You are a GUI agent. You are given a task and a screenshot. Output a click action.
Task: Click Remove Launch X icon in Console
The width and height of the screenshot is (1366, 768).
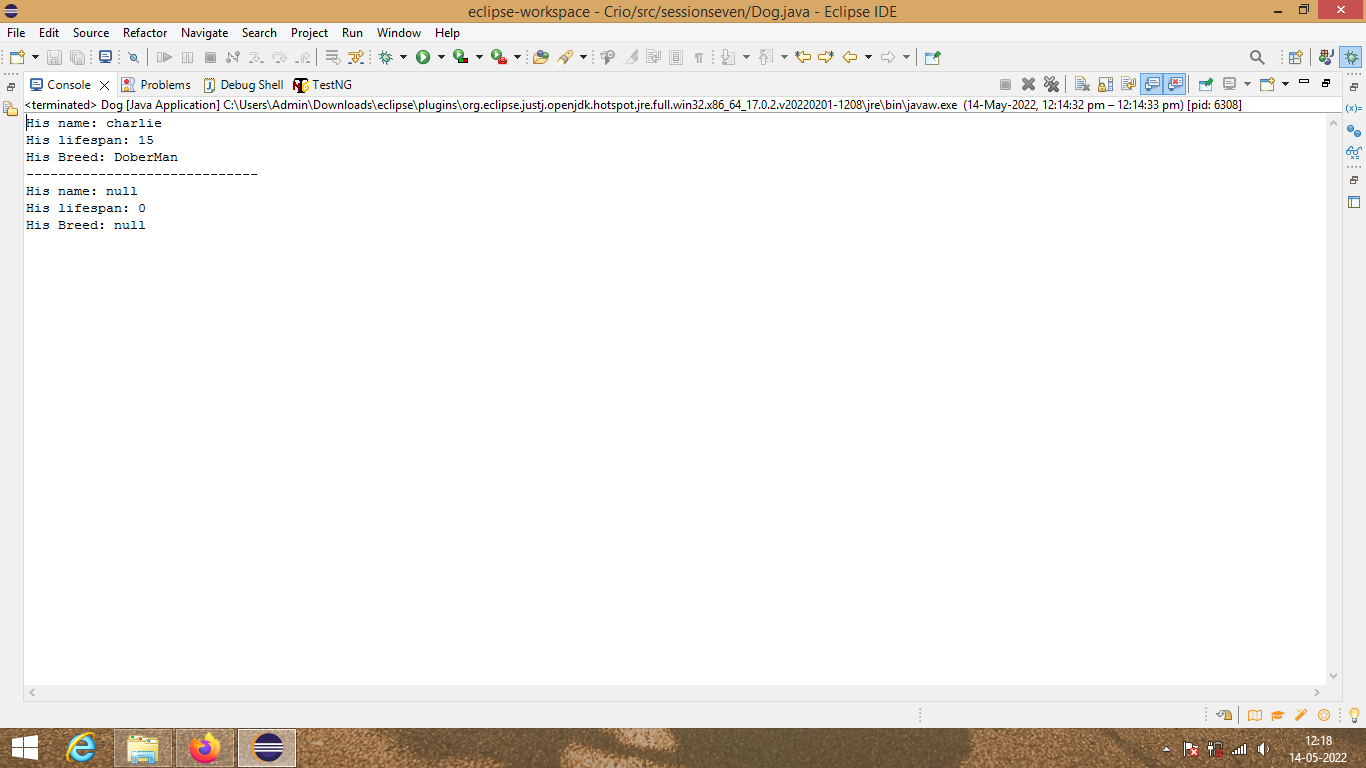(x=1028, y=84)
